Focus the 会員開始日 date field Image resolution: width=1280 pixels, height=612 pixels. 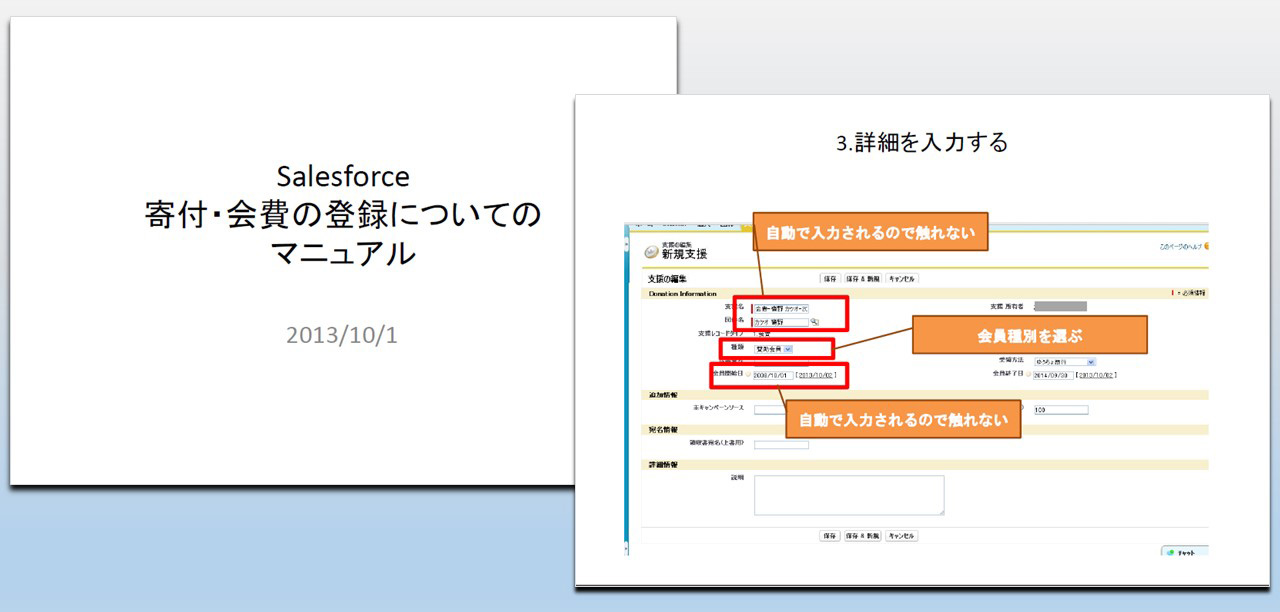coord(773,375)
